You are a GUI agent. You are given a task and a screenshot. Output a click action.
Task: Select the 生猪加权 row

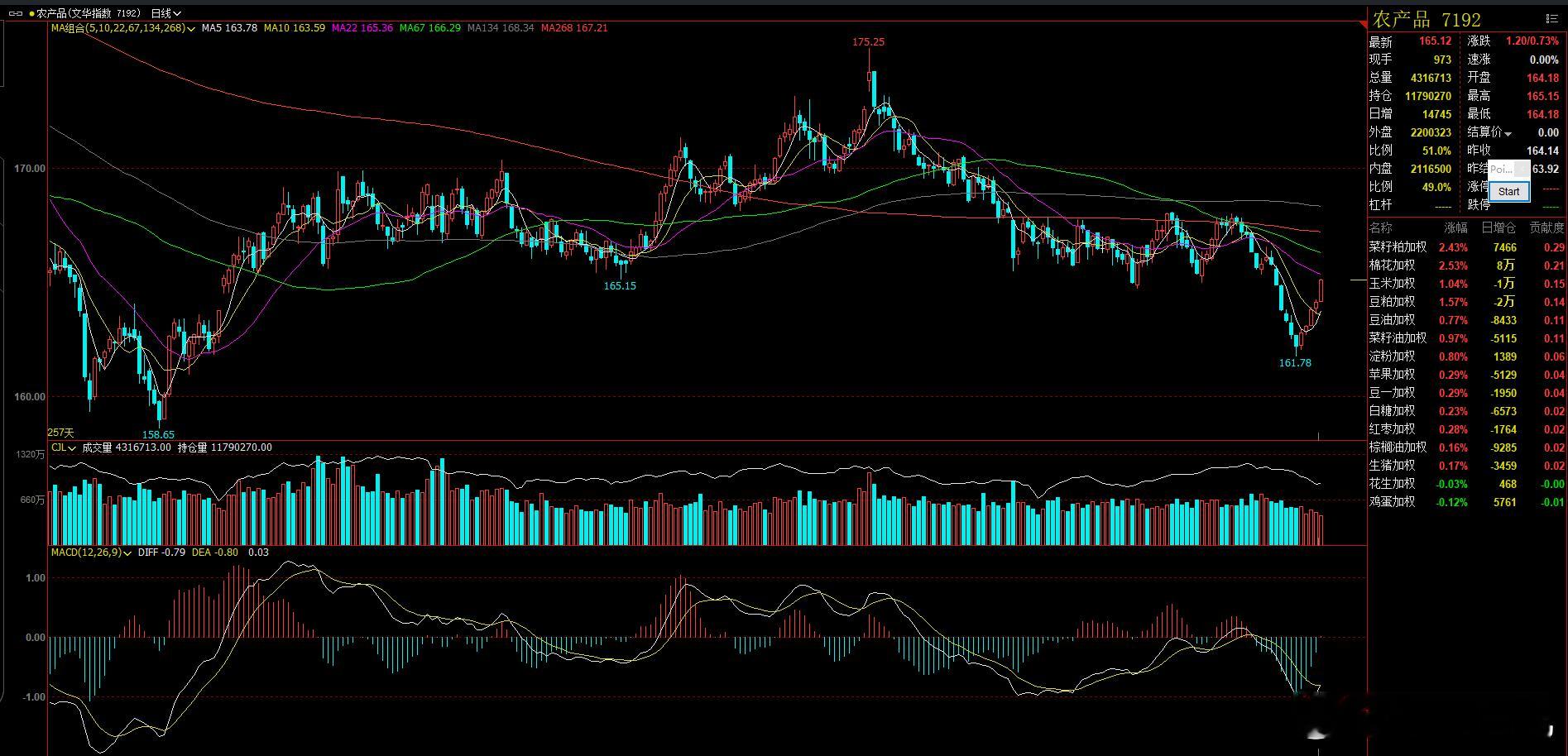[x=1467, y=466]
